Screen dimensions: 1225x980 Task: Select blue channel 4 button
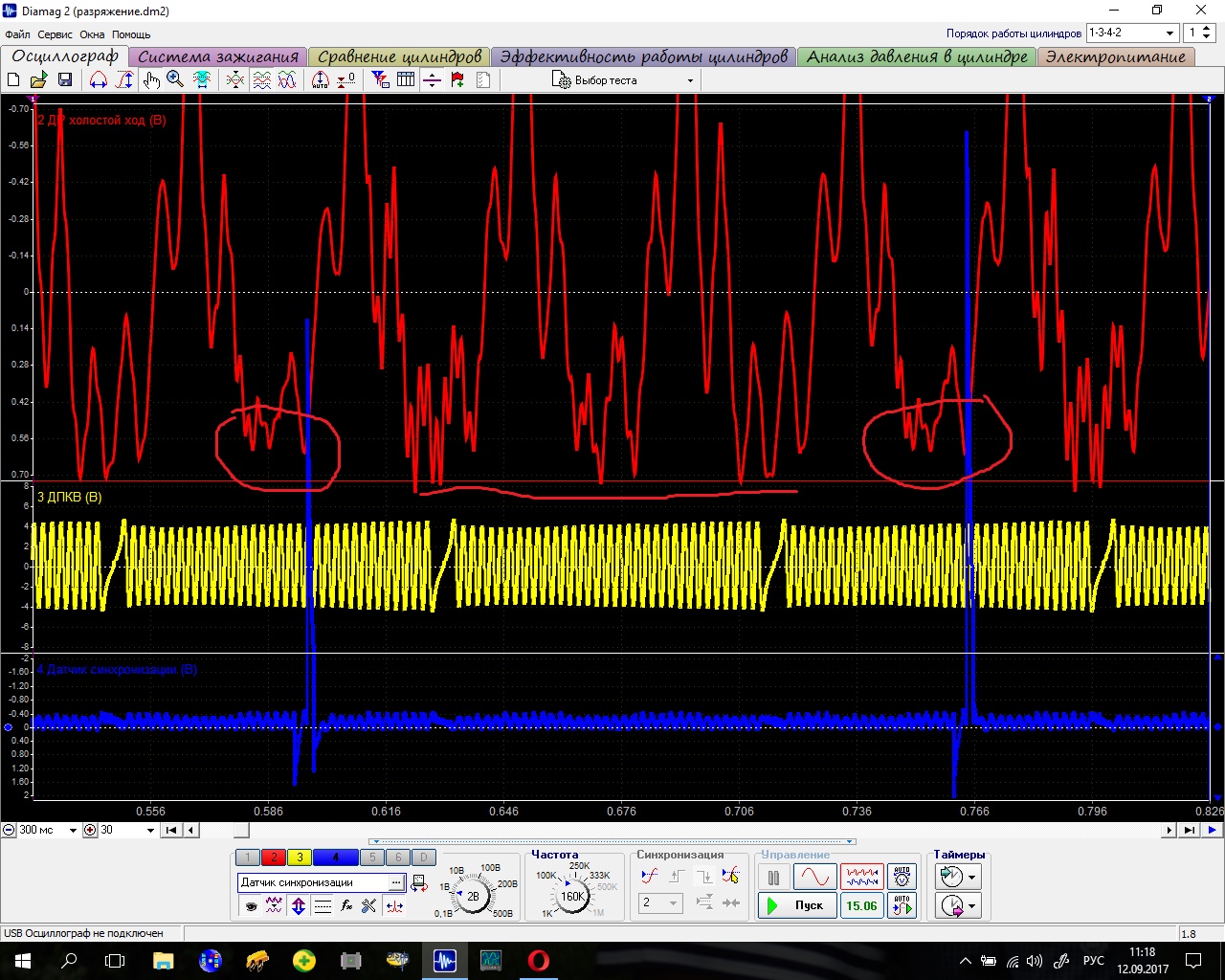coord(336,857)
